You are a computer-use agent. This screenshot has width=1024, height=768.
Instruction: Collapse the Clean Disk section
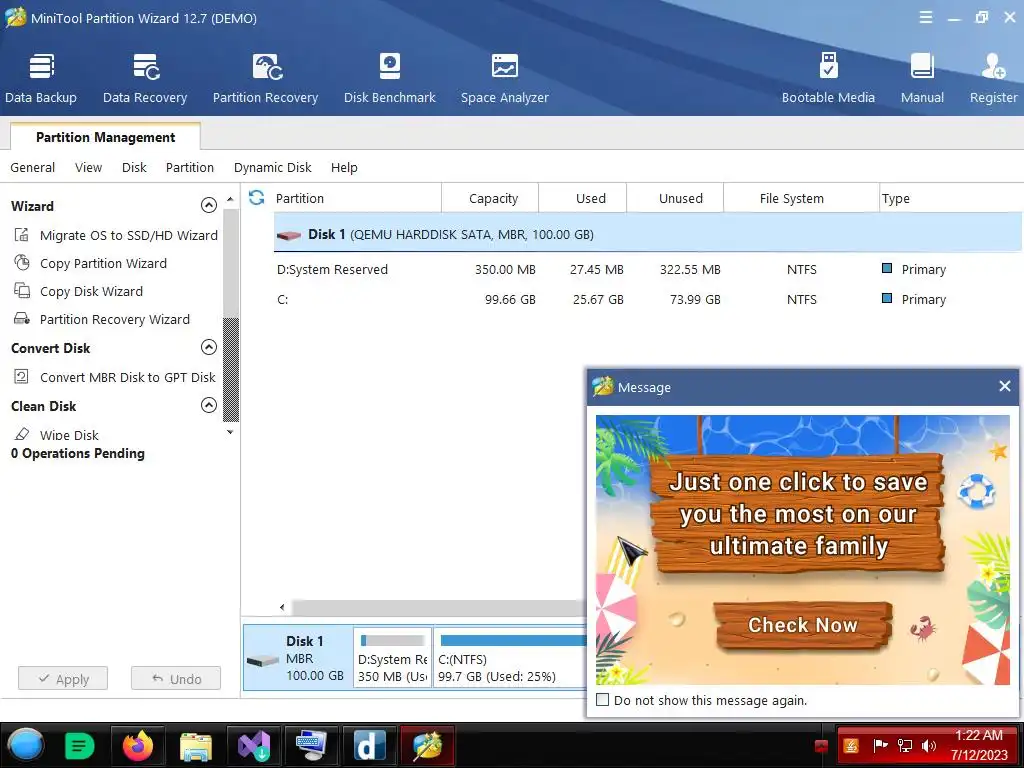[x=208, y=406]
